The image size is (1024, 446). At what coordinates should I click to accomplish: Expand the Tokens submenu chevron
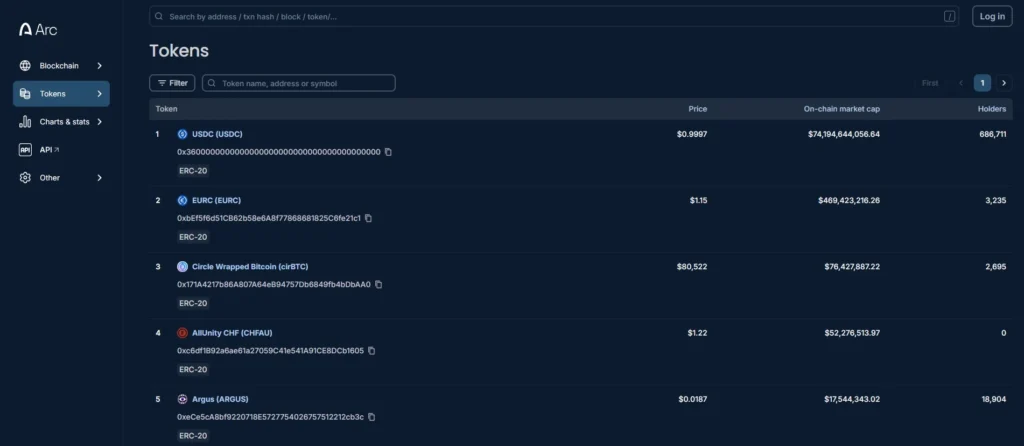pos(99,93)
